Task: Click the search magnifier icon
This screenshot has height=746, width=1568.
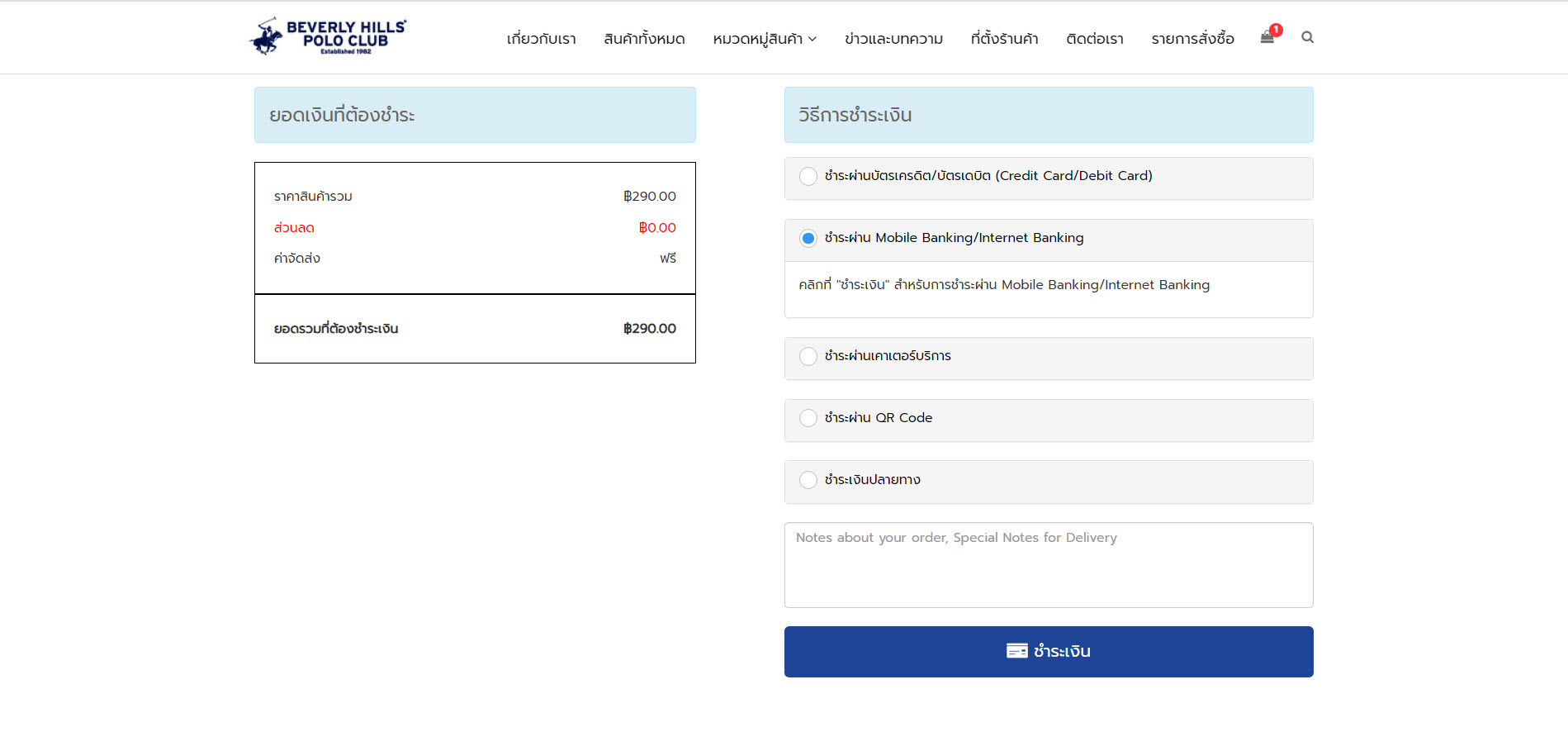Action: [1307, 37]
